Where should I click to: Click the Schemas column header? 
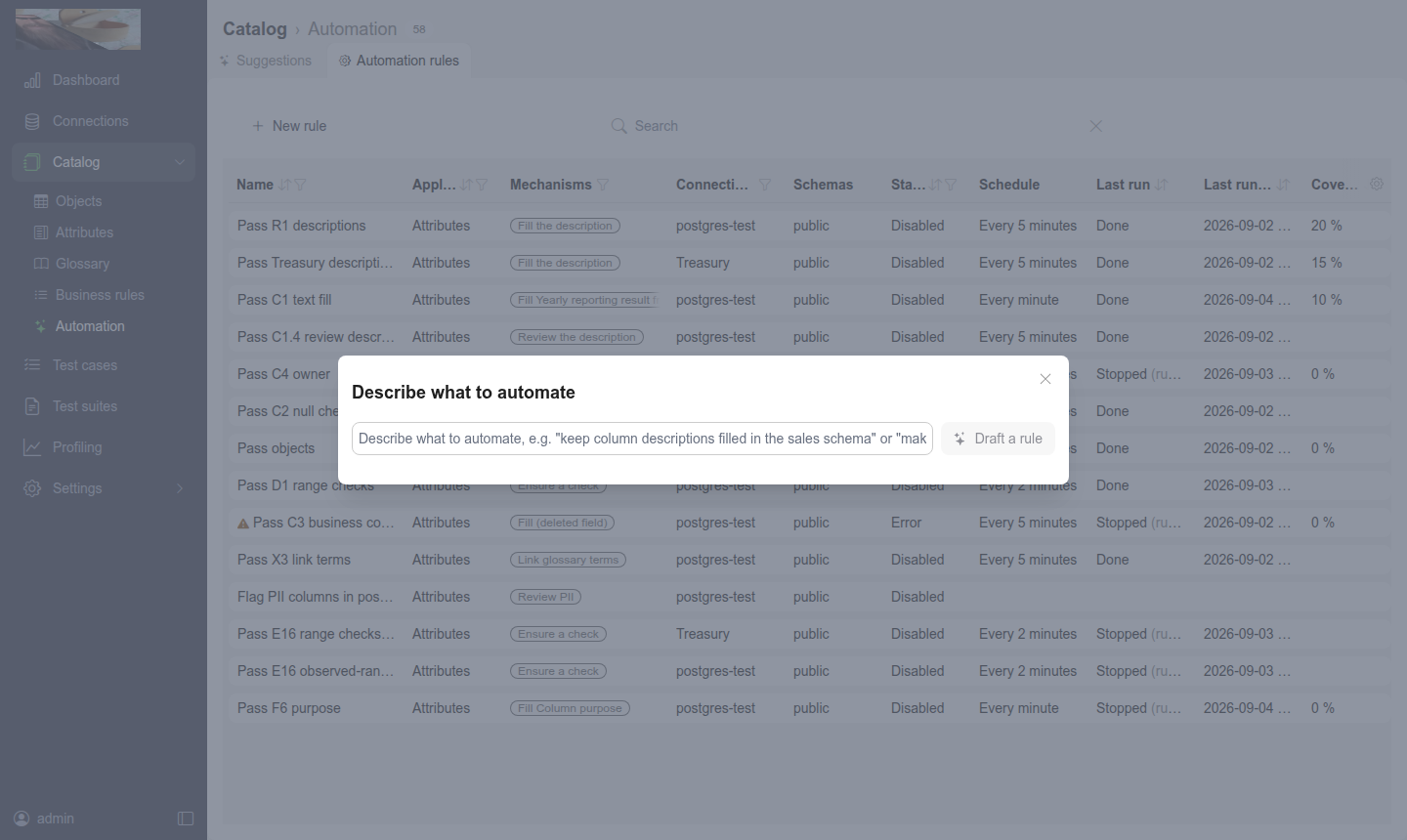[x=823, y=185]
